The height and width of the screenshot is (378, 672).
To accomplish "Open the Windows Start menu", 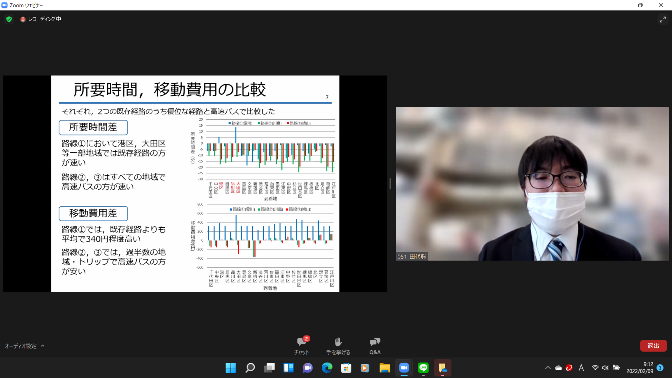I will point(231,368).
